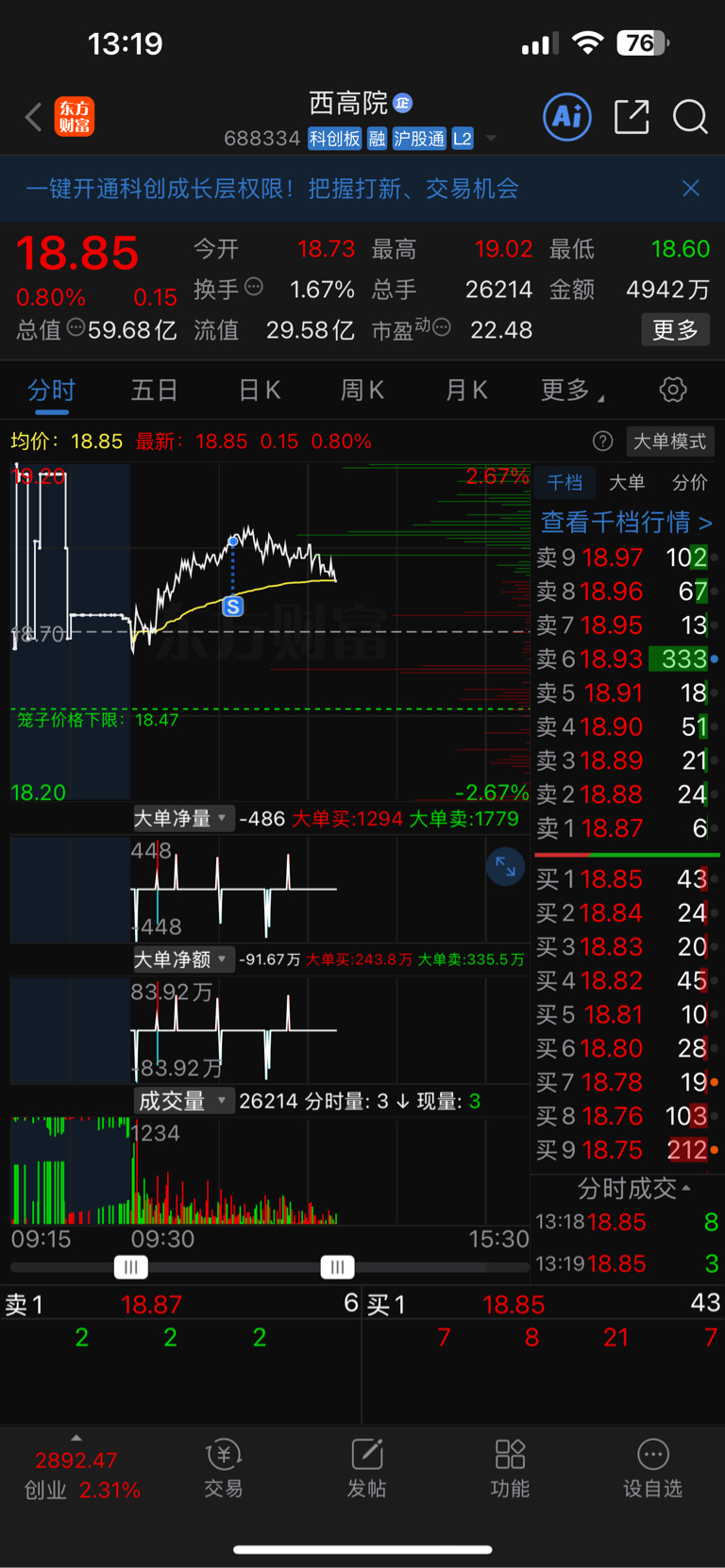Tap the L2 badge
This screenshot has width=725, height=1568.
(x=463, y=139)
